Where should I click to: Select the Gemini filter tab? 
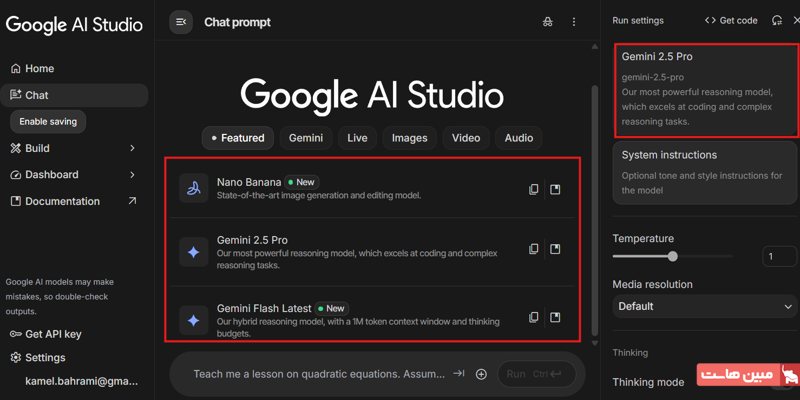(306, 138)
